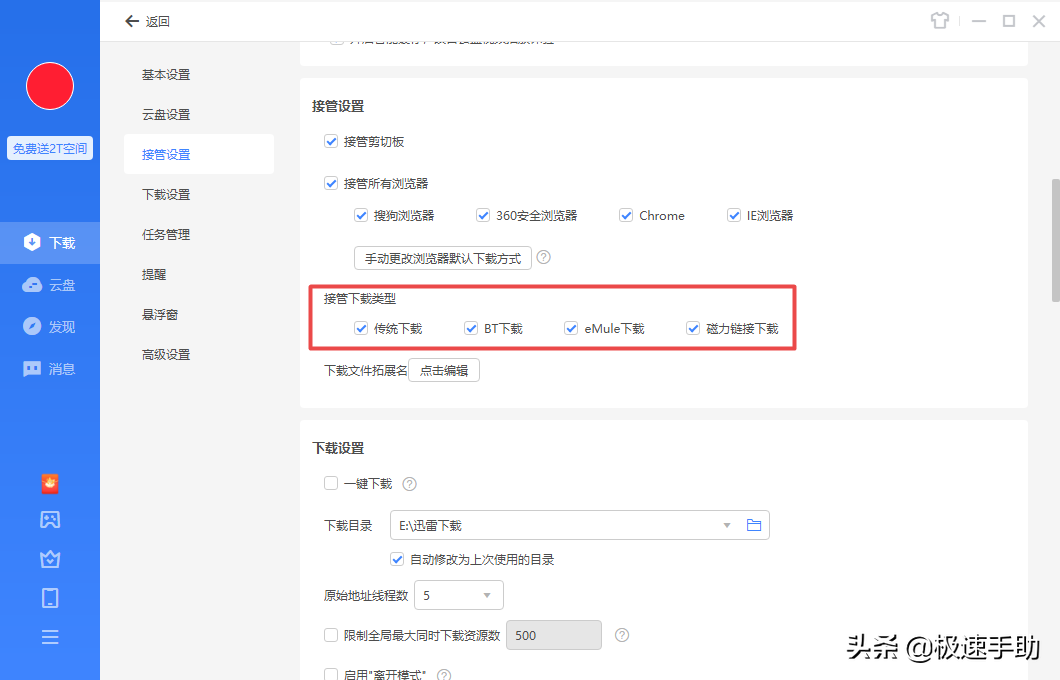Image resolution: width=1060 pixels, height=680 pixels.
Task: Click the game controller icon in sidebar
Action: [x=49, y=518]
